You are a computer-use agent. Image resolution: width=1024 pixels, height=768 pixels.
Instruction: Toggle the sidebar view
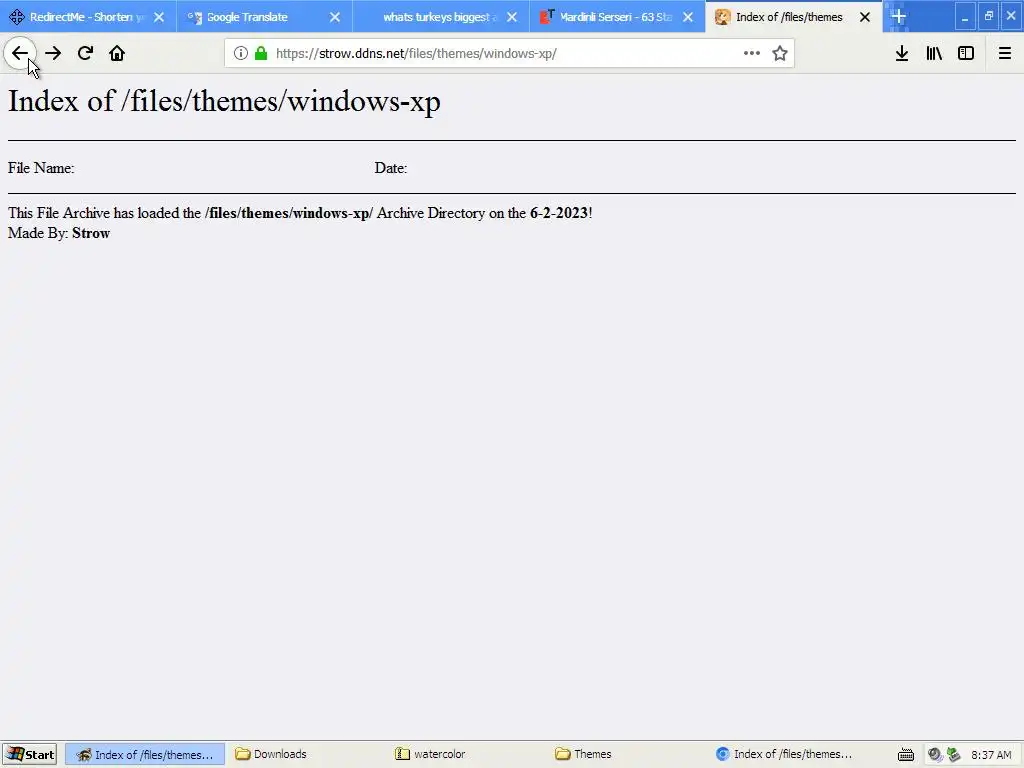tap(966, 53)
